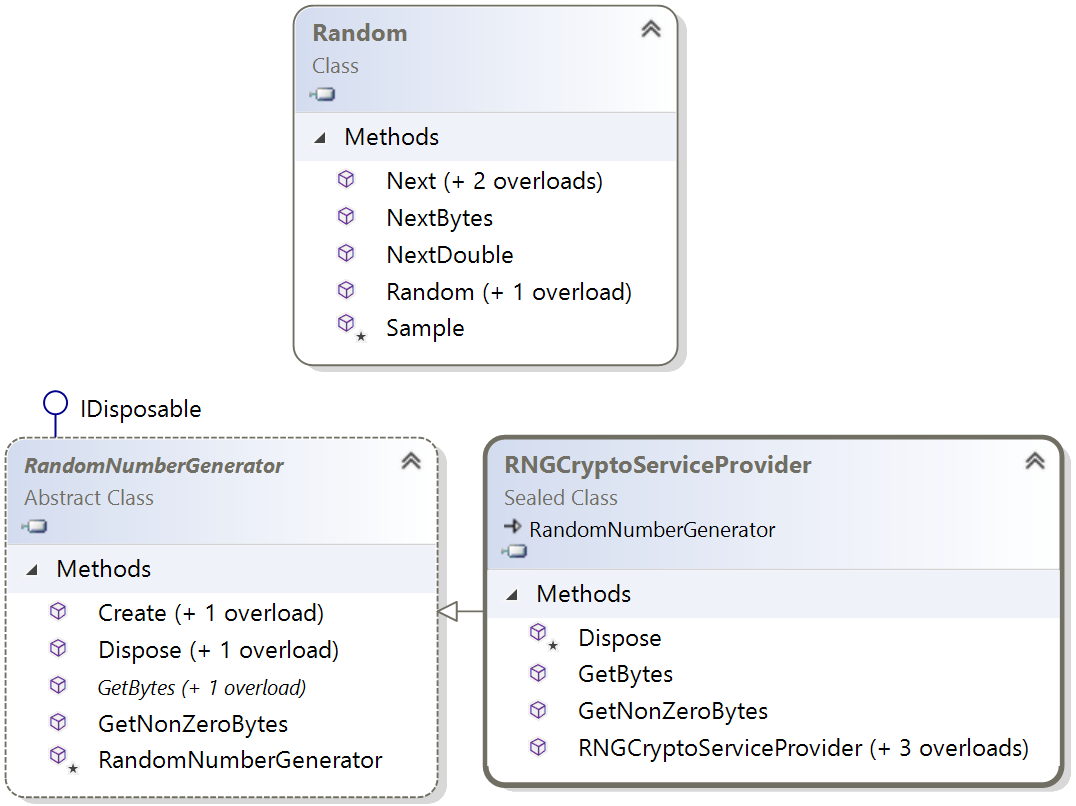Select the Next (+ 2 overloads) method
This screenshot has height=806, width=1076.
point(495,181)
